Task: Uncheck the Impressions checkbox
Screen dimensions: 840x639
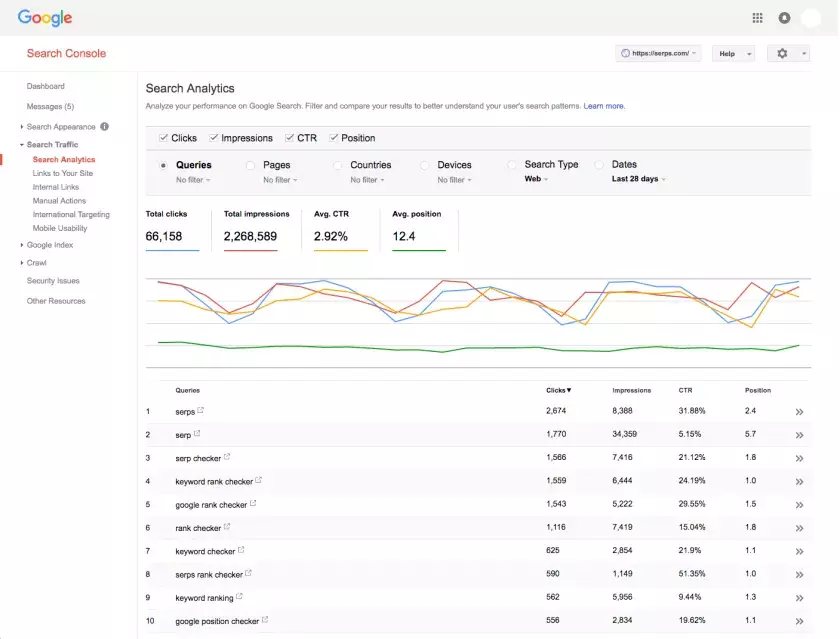Action: click(213, 138)
